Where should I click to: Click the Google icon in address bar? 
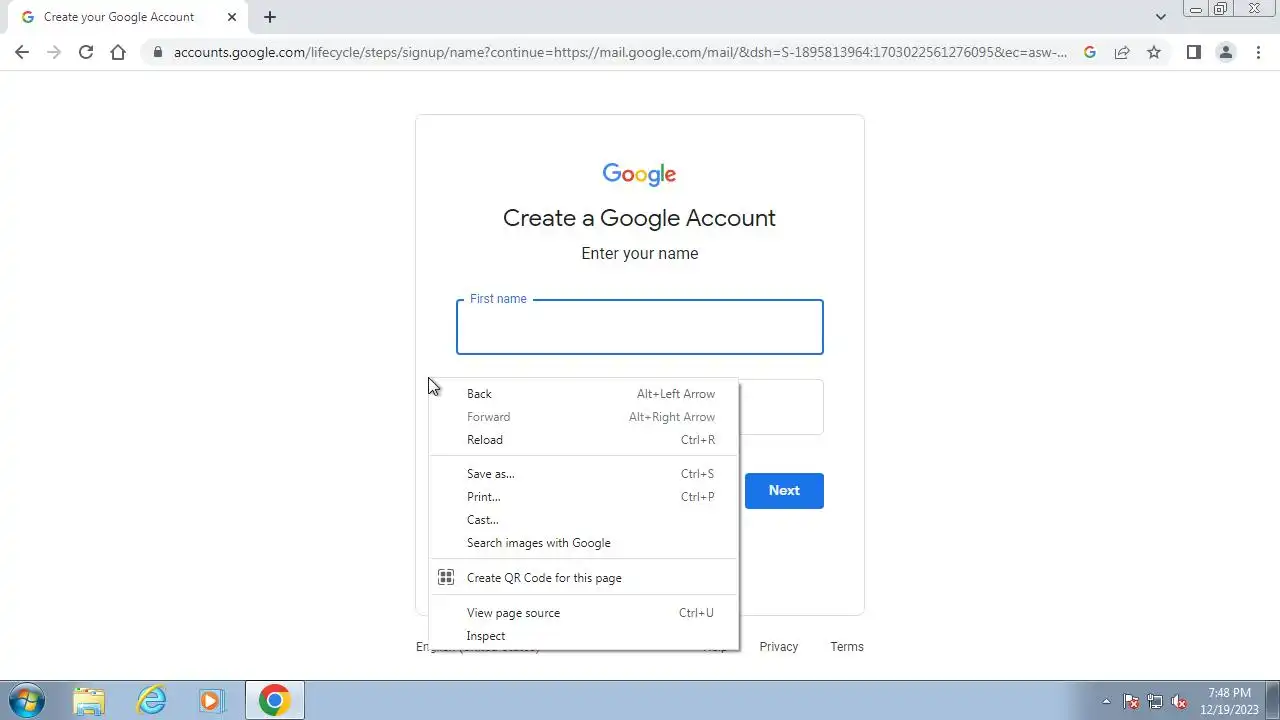click(1090, 52)
